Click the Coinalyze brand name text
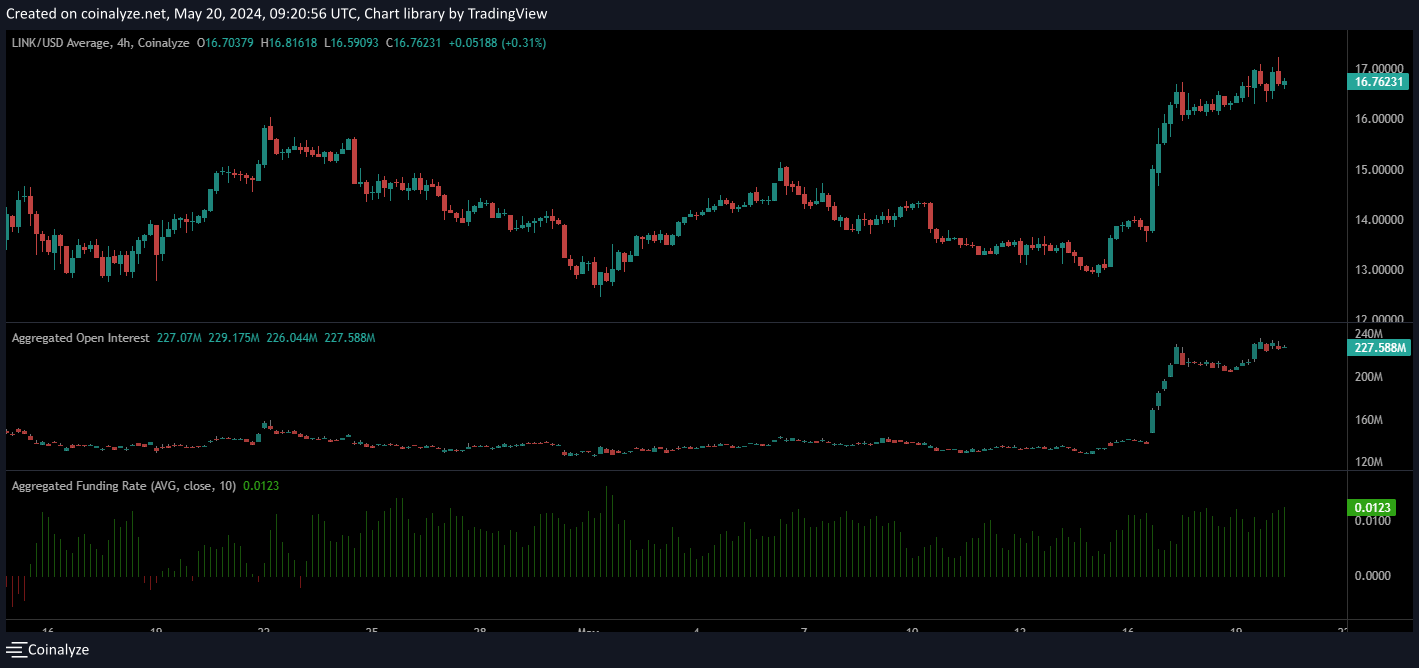The image size is (1419, 668). click(58, 650)
